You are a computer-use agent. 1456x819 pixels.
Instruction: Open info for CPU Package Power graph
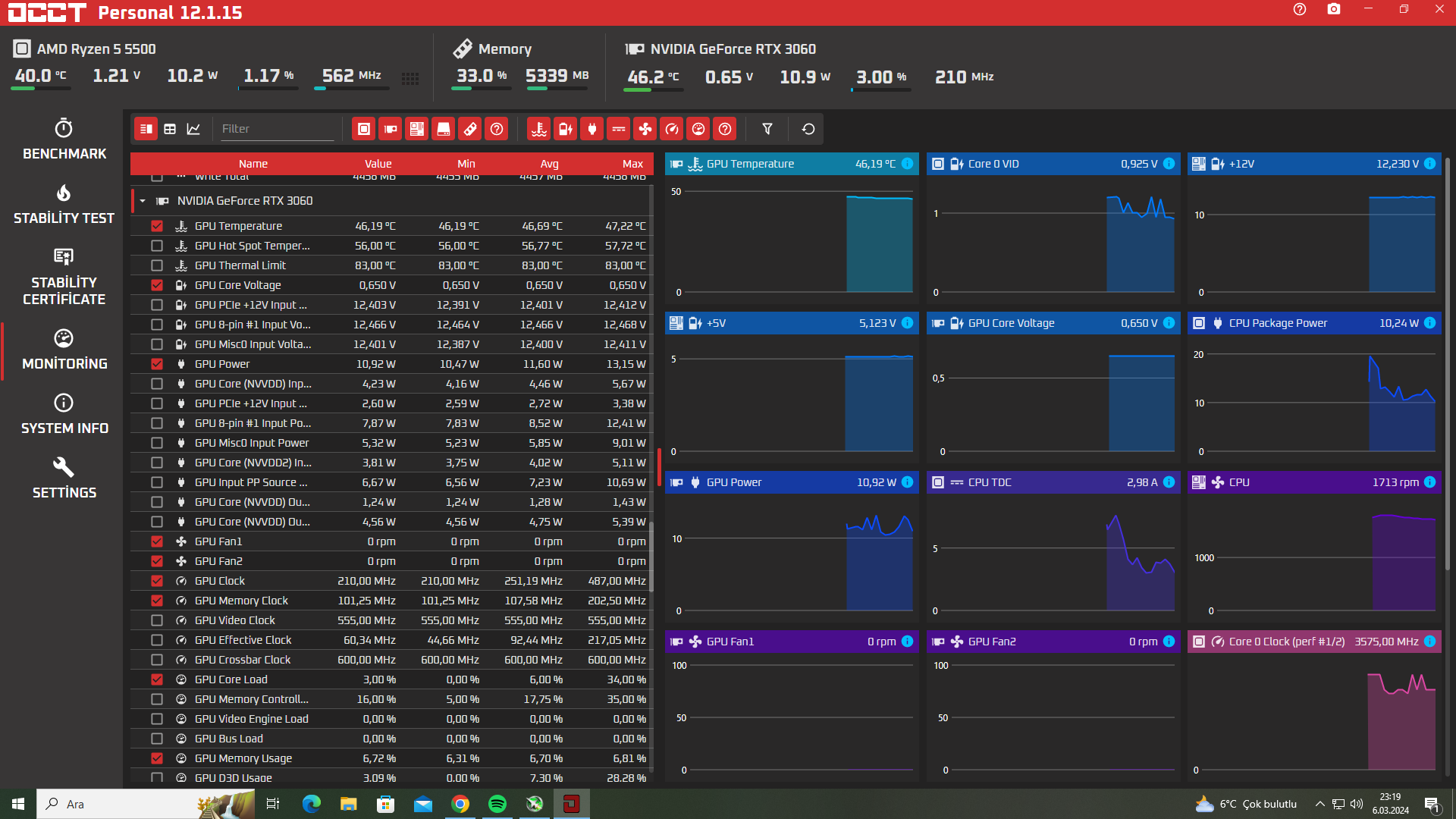[1429, 323]
